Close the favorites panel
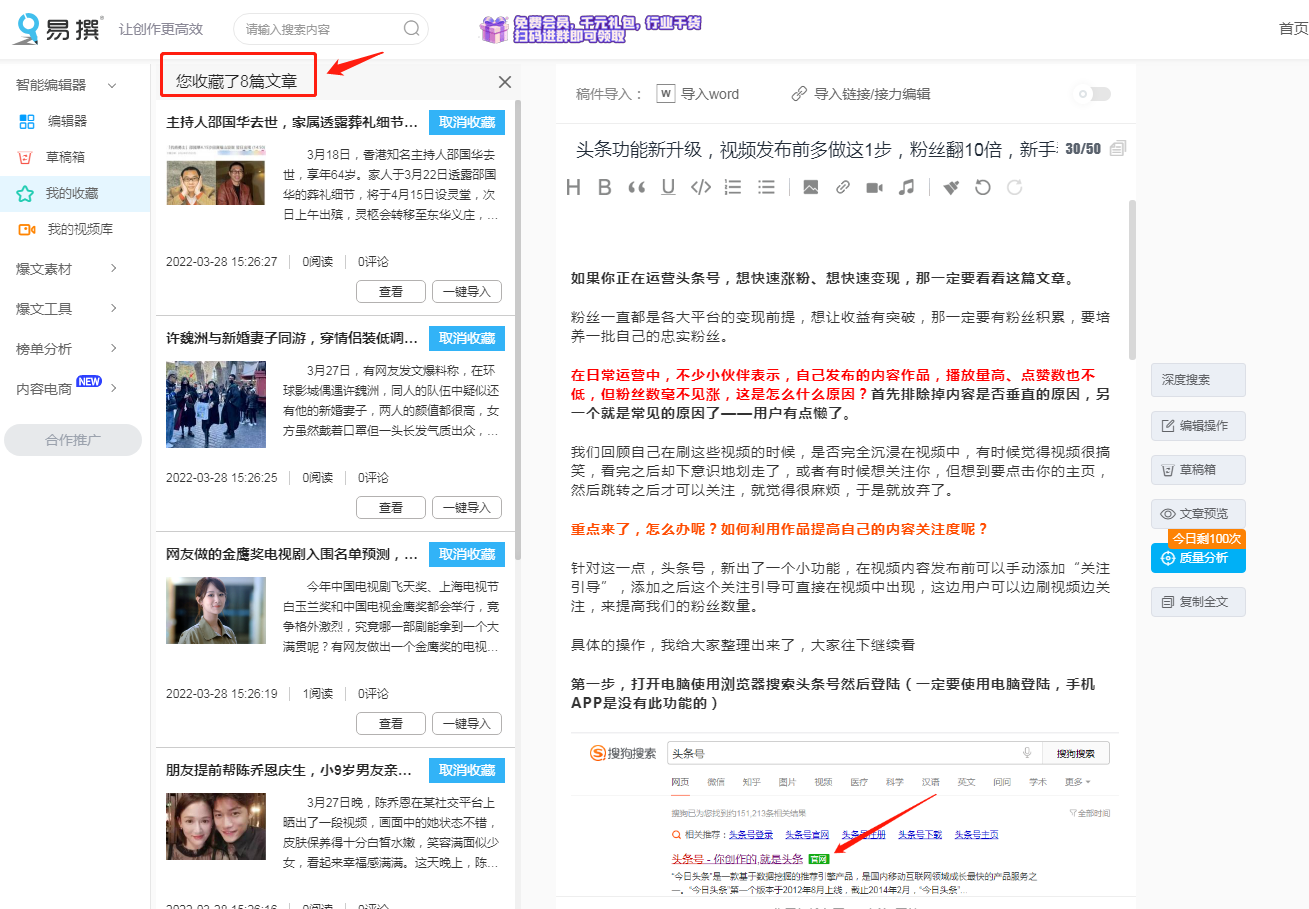The width and height of the screenshot is (1309, 909). (505, 82)
